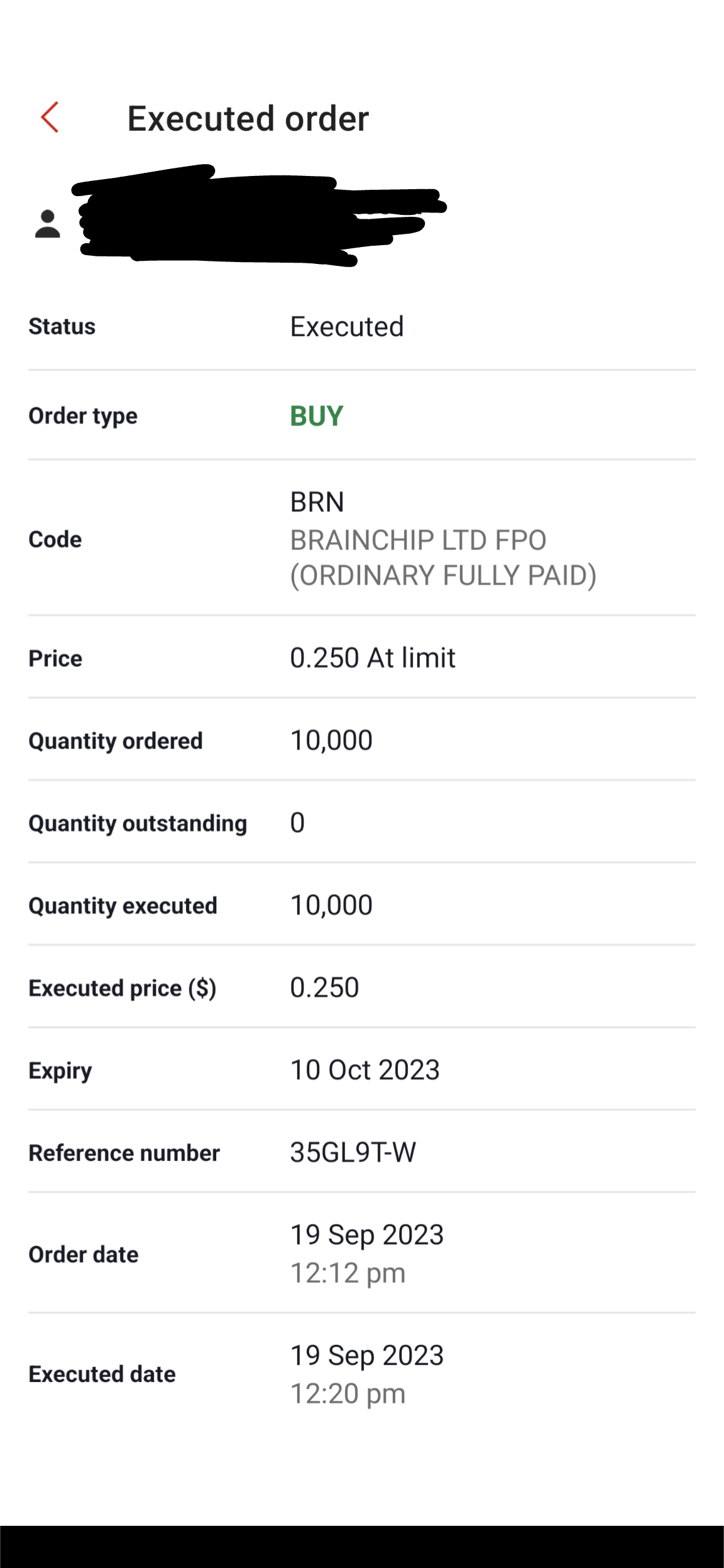The height and width of the screenshot is (1568, 724).
Task: Select the Quantity ordered value 10,000
Action: tap(331, 740)
